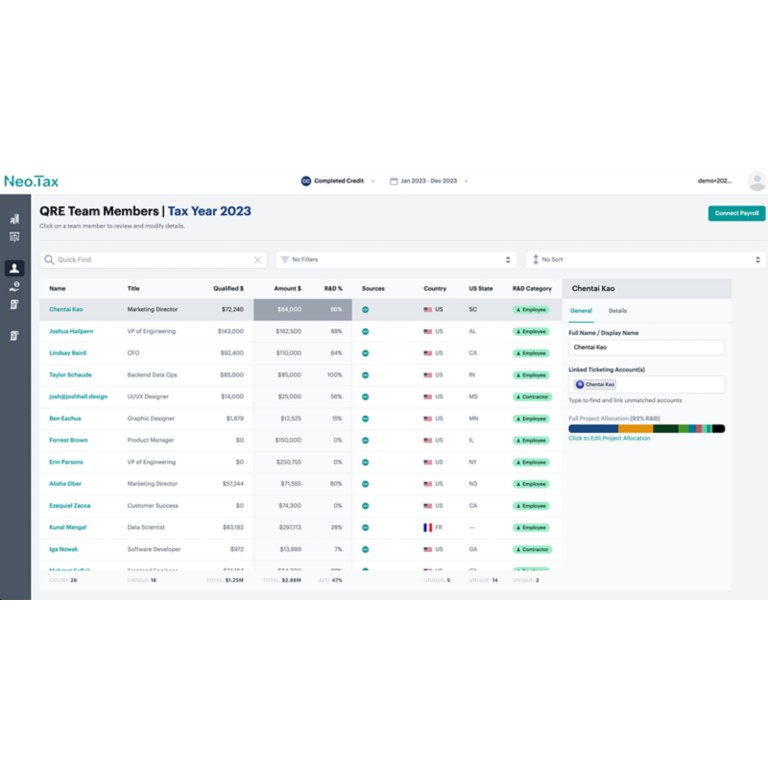Viewport: 768px width, 768px height.
Task: Open the hand-with-coin expenses sidebar icon
Action: click(15, 286)
